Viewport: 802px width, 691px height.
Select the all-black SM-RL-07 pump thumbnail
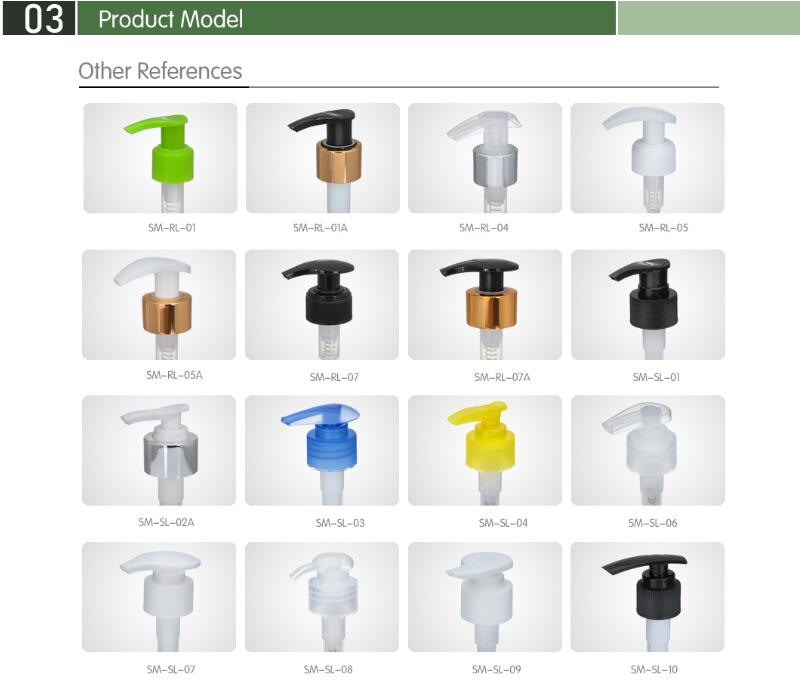(x=322, y=305)
